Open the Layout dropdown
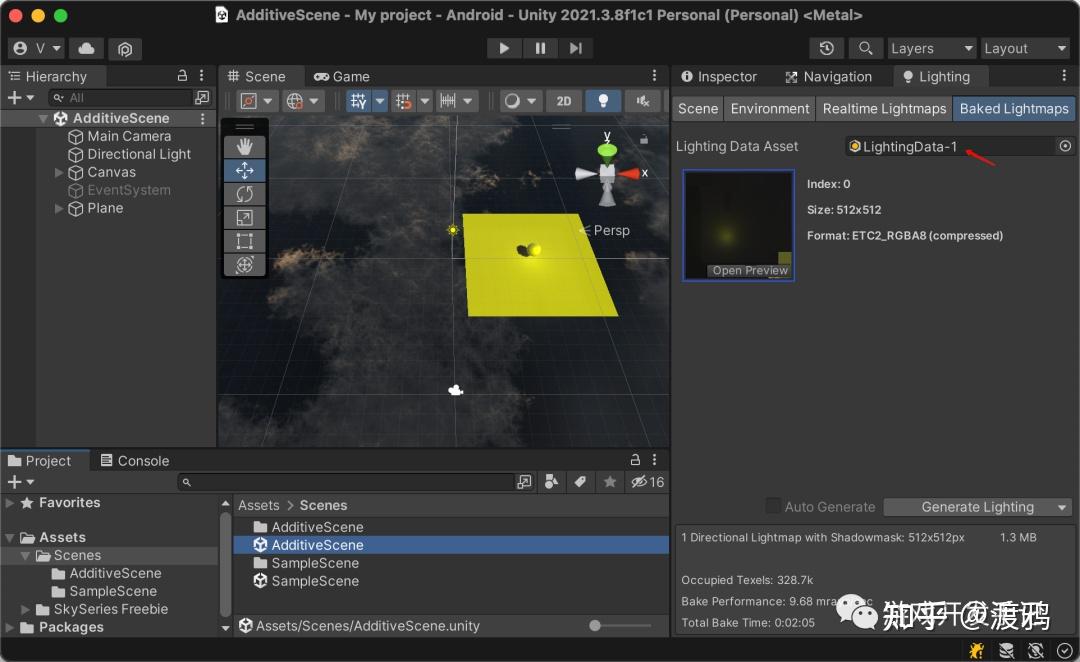This screenshot has height=662, width=1080. pyautogui.click(x=1025, y=48)
